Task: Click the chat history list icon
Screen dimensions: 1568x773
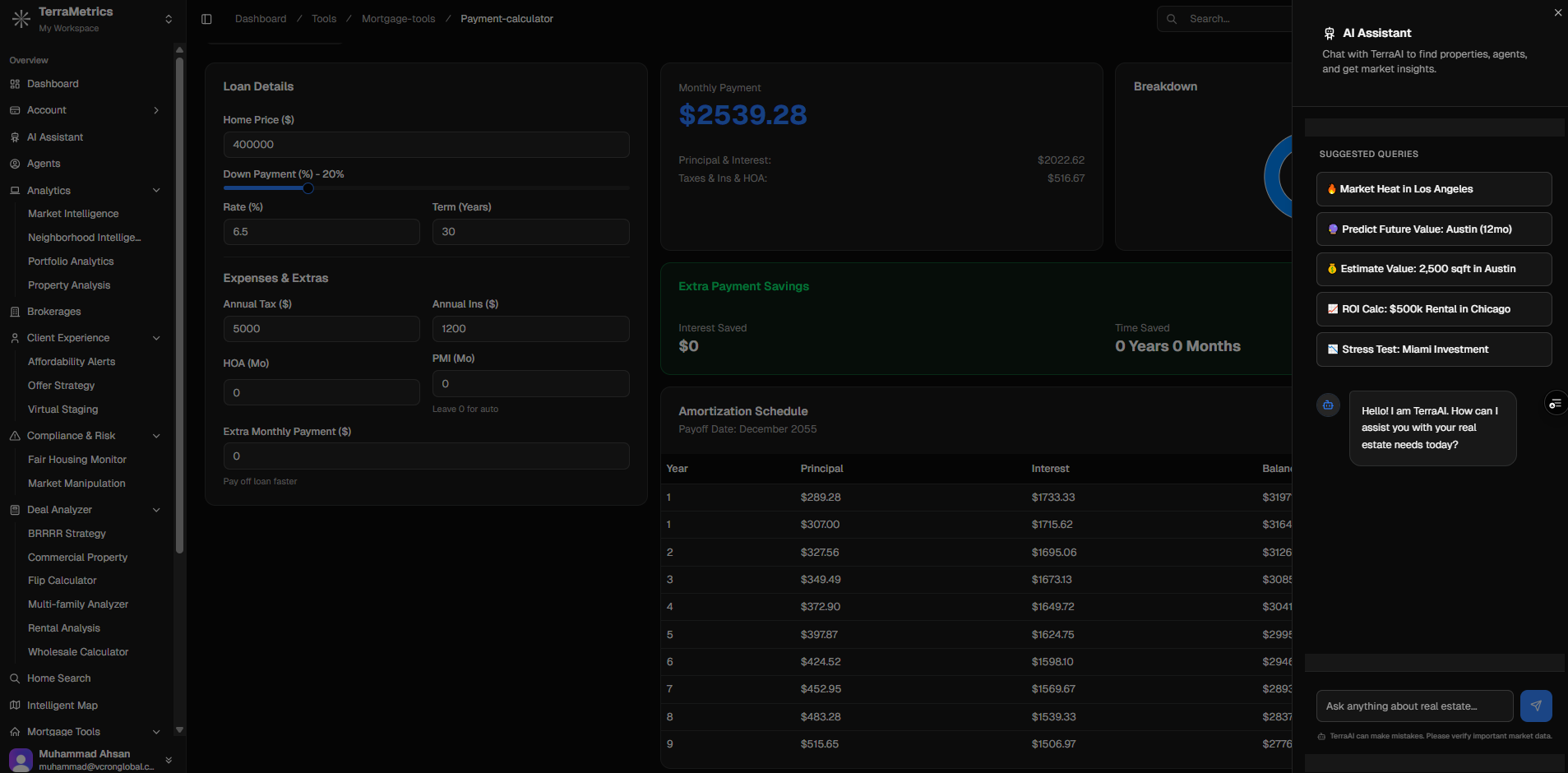Action: click(1555, 403)
